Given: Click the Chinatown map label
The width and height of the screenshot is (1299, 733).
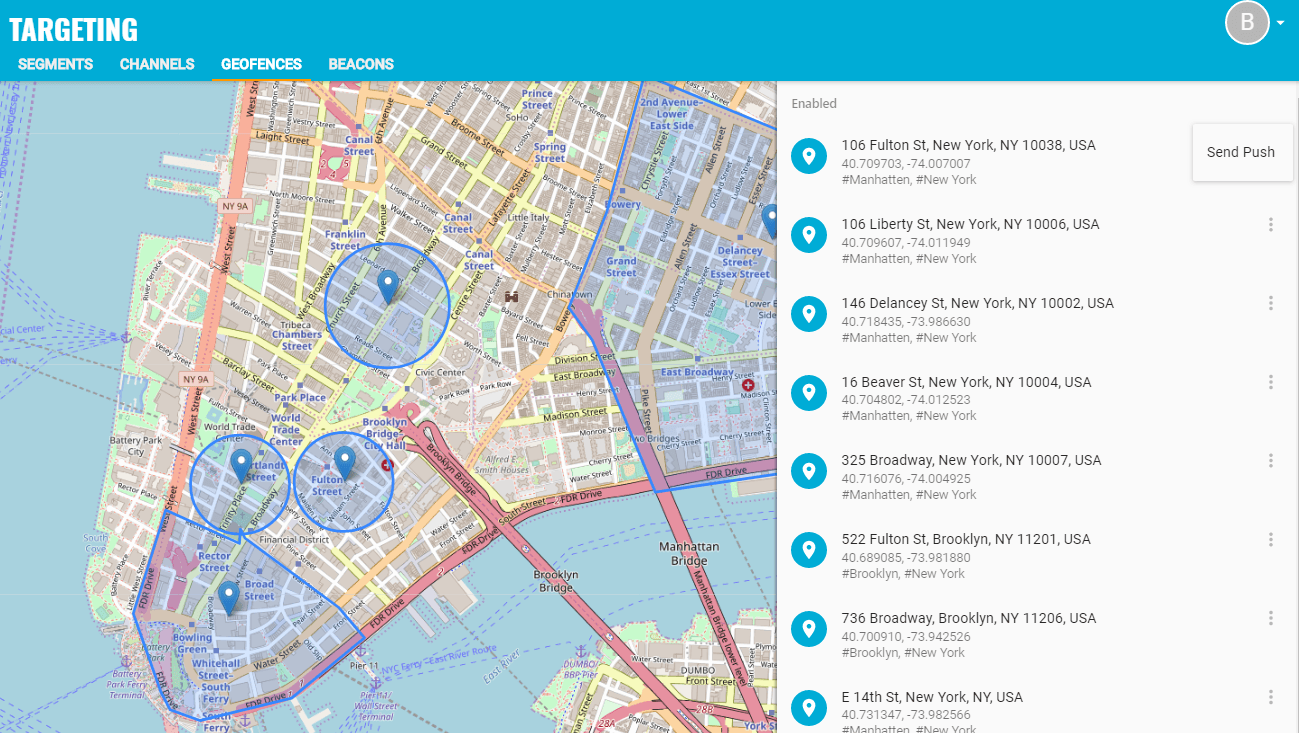Looking at the screenshot, I should coord(569,295).
